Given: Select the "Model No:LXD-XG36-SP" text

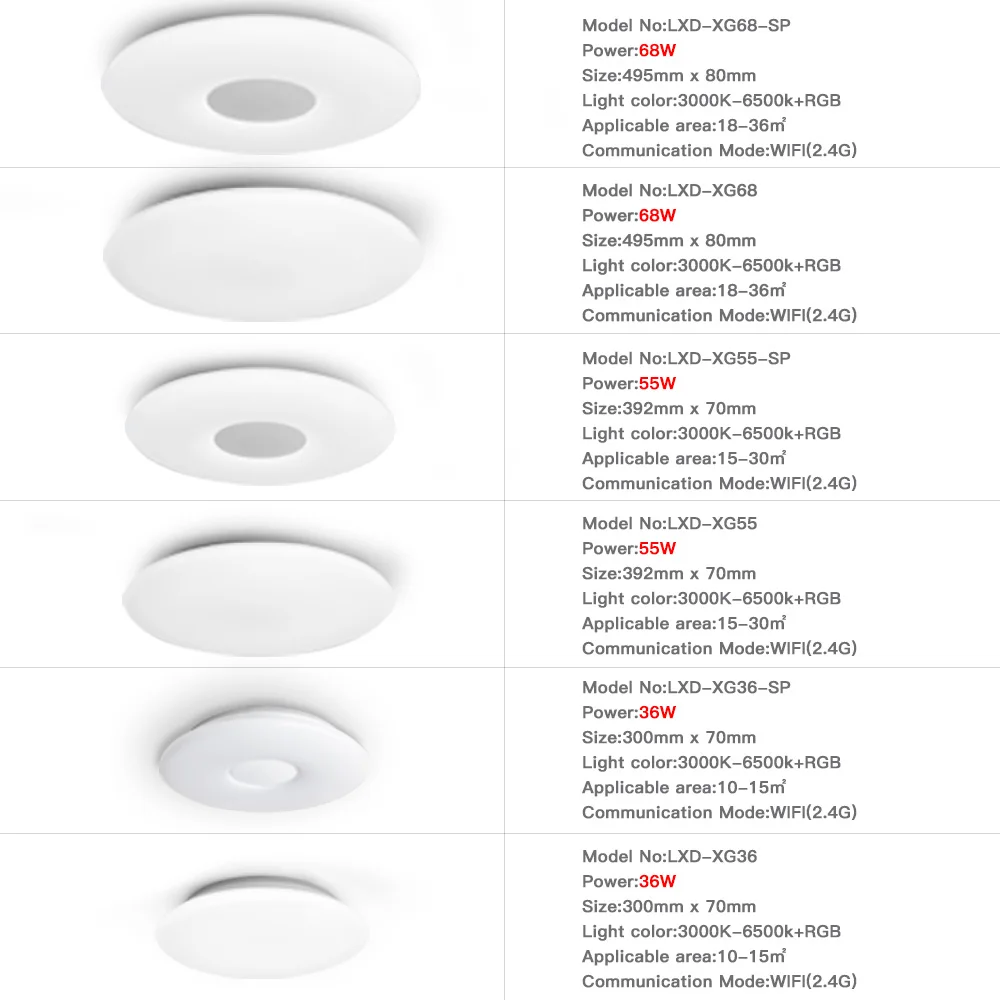Looking at the screenshot, I should coord(686,687).
